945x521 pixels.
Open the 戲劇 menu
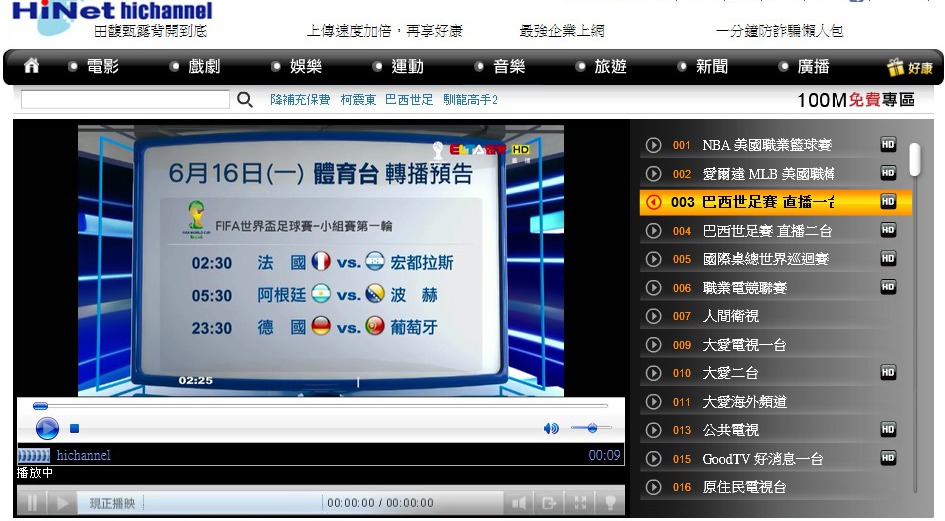point(204,66)
